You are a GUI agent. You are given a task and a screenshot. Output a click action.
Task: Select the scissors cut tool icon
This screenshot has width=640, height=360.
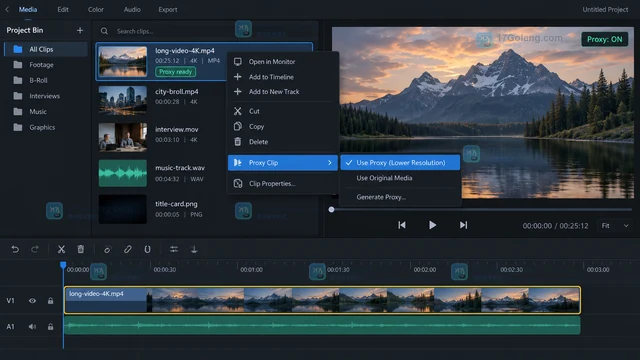pos(61,249)
